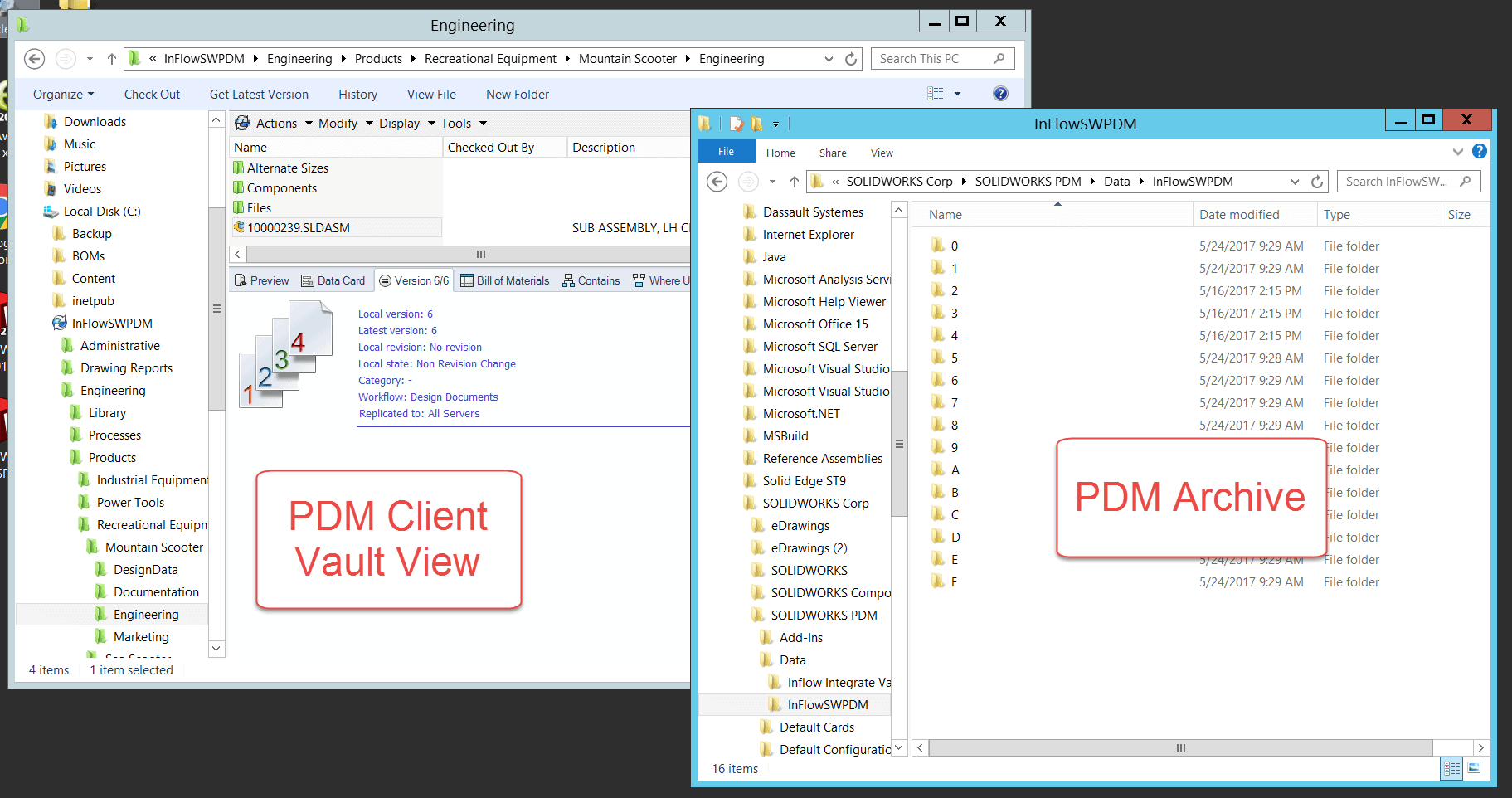Select the 10000239.SLDASM assembly file
The image size is (1512, 798).
pyautogui.click(x=299, y=228)
